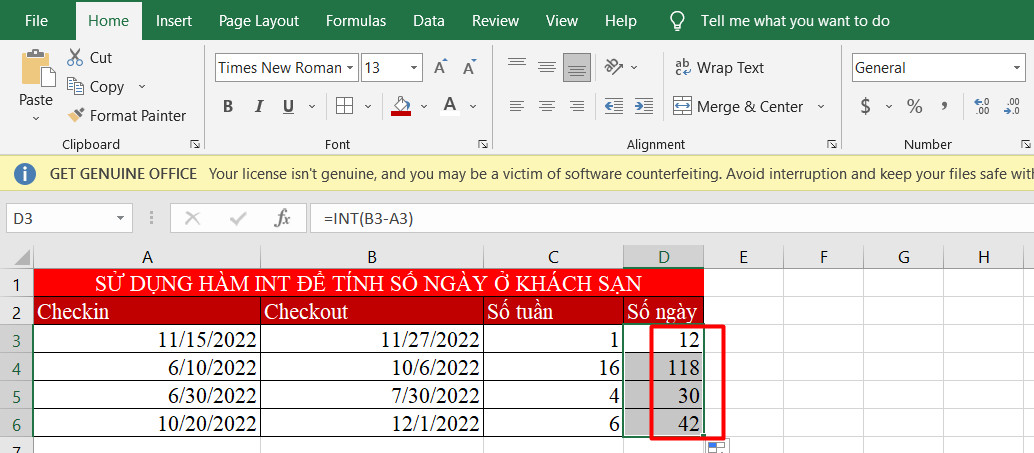Align text to the left
The image size is (1034, 453).
(517, 106)
